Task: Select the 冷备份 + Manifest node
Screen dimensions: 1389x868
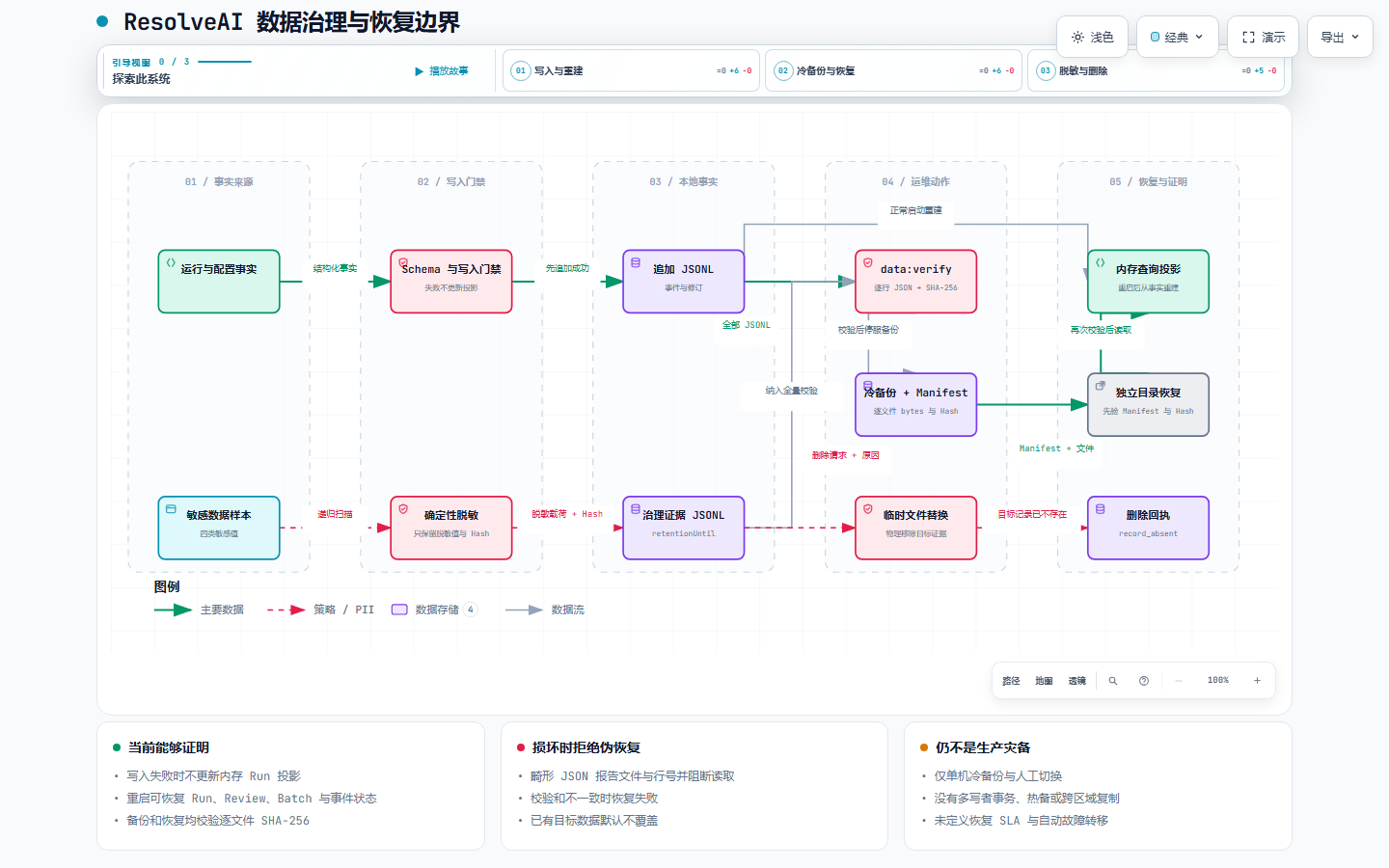Action: tap(916, 405)
